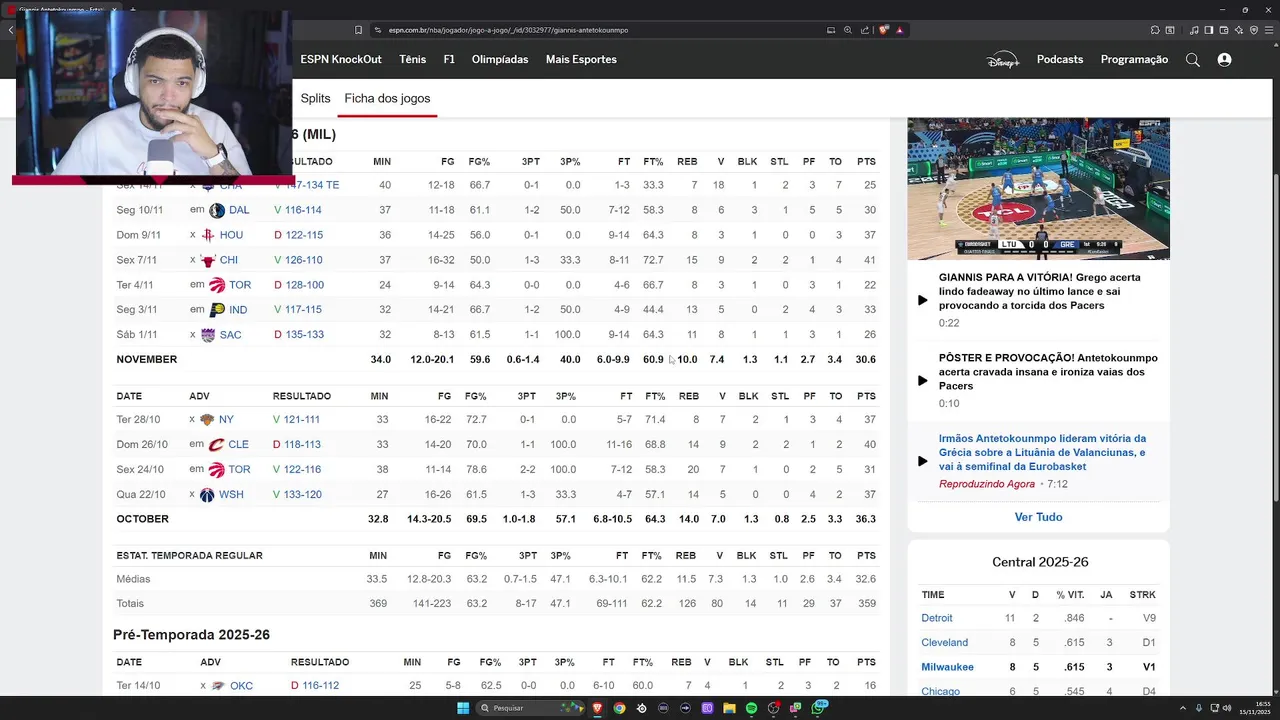The height and width of the screenshot is (720, 1280).
Task: Open the F1 menu item
Action: point(449,60)
